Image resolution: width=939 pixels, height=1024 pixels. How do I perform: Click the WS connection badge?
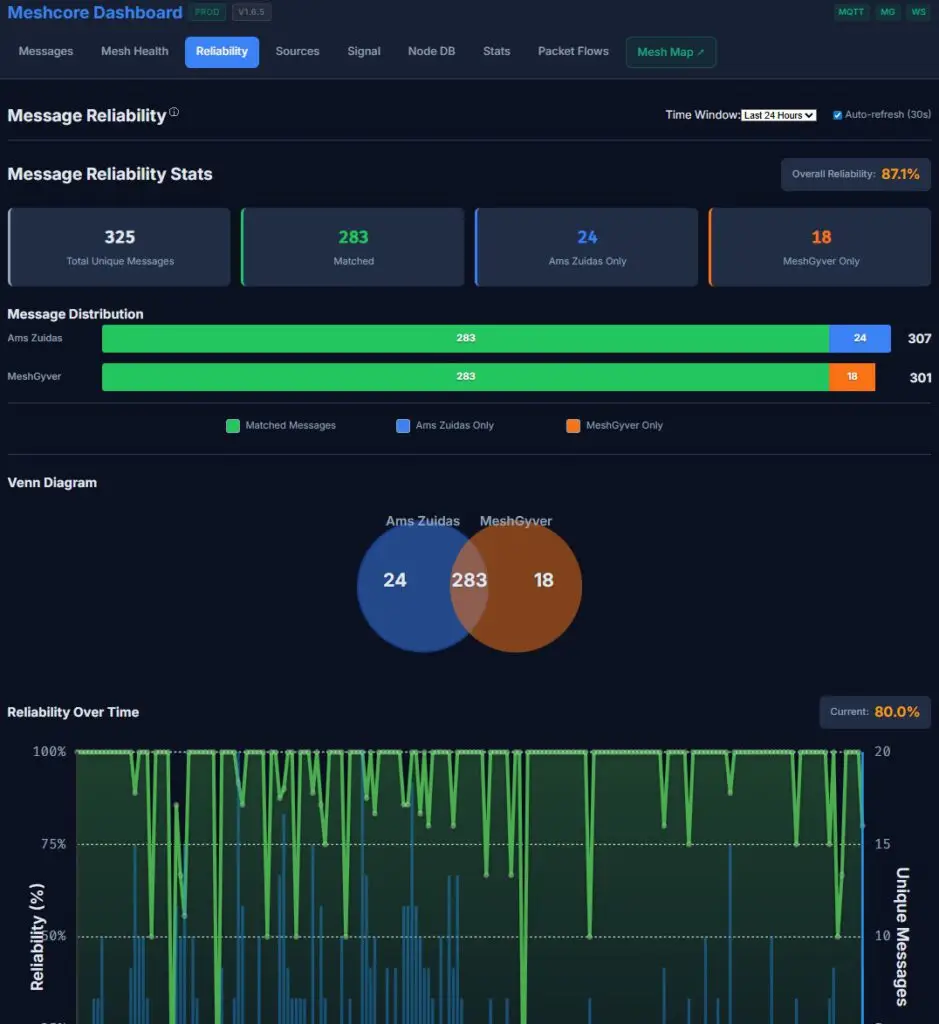coord(917,13)
